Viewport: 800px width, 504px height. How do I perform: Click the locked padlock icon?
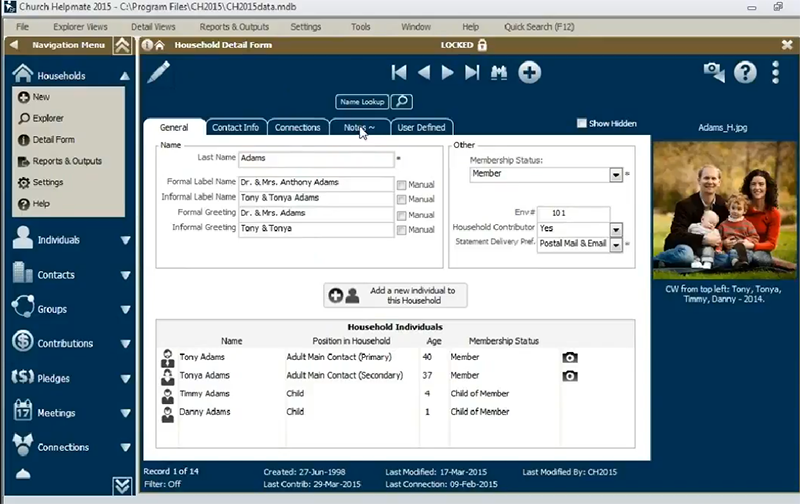(x=482, y=45)
